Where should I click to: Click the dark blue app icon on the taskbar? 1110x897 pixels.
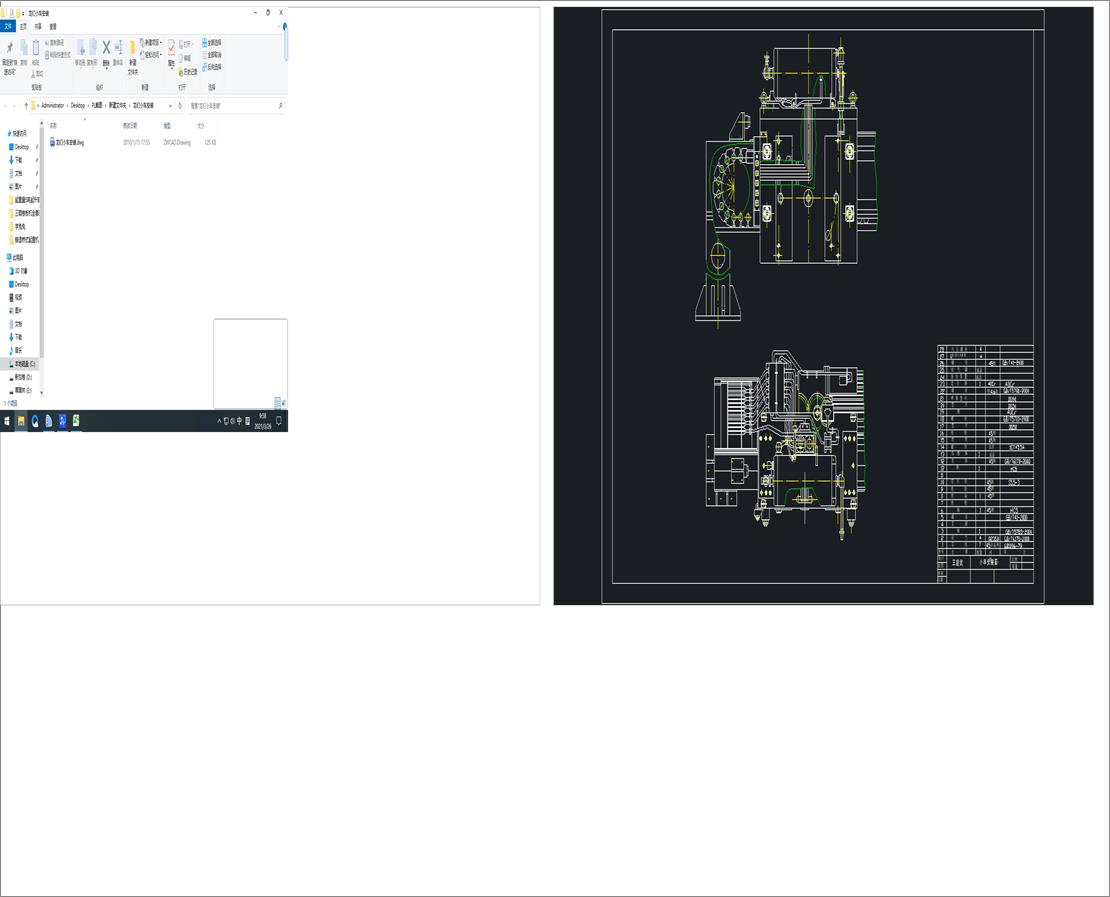tap(62, 421)
